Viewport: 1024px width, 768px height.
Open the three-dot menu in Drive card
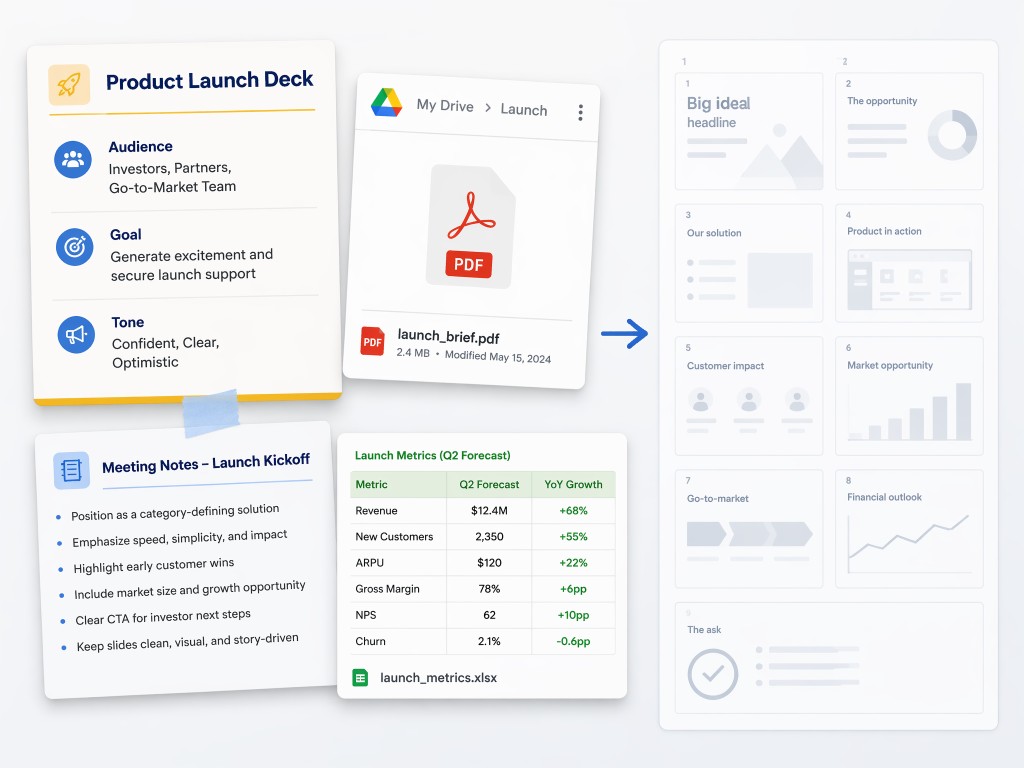pyautogui.click(x=580, y=112)
